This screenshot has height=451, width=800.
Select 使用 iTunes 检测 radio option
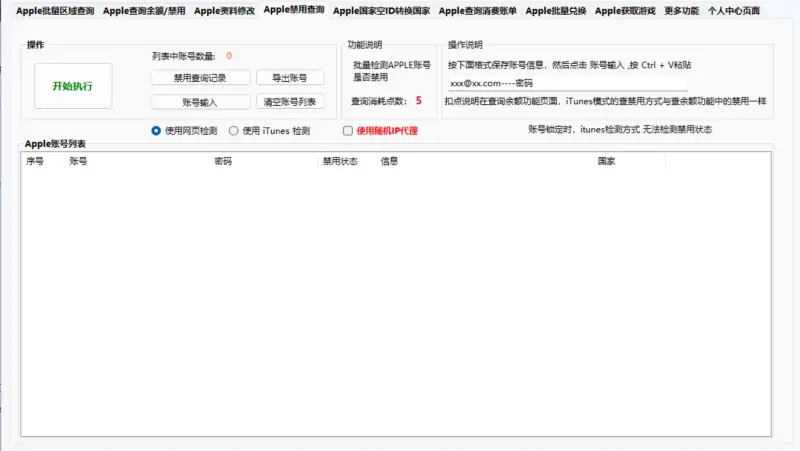tap(234, 130)
